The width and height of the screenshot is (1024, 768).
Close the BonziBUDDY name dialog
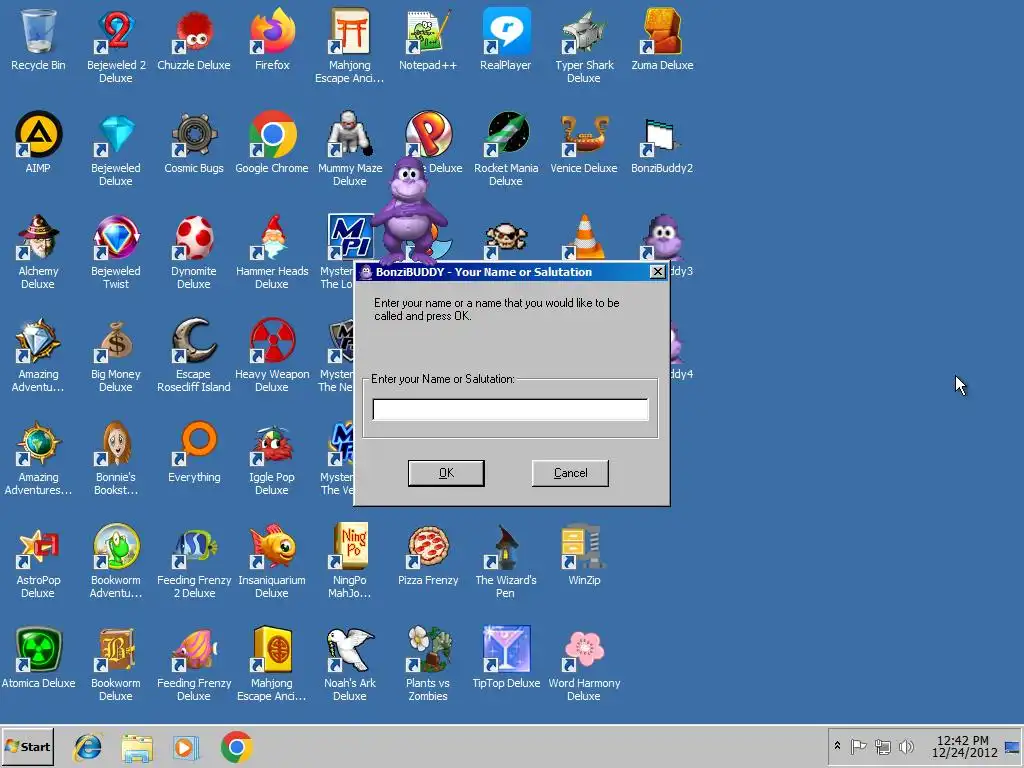pyautogui.click(x=658, y=272)
